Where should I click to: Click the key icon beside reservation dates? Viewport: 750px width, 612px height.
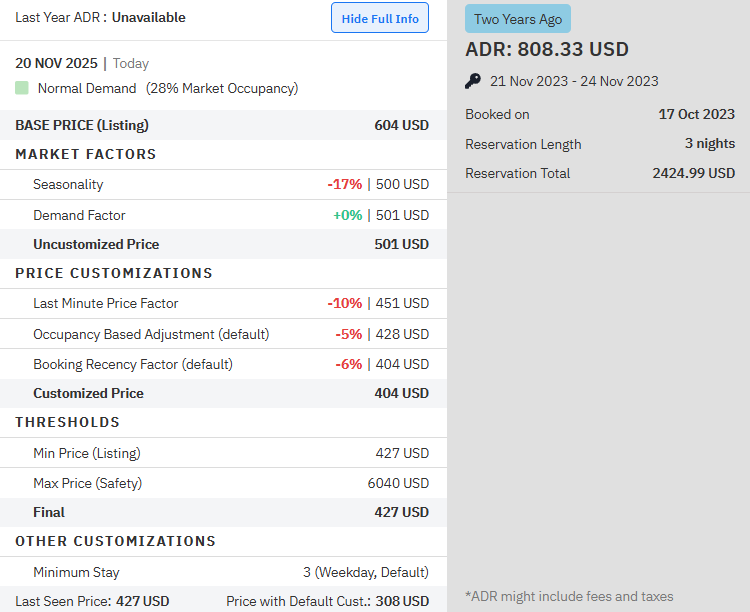pos(473,81)
